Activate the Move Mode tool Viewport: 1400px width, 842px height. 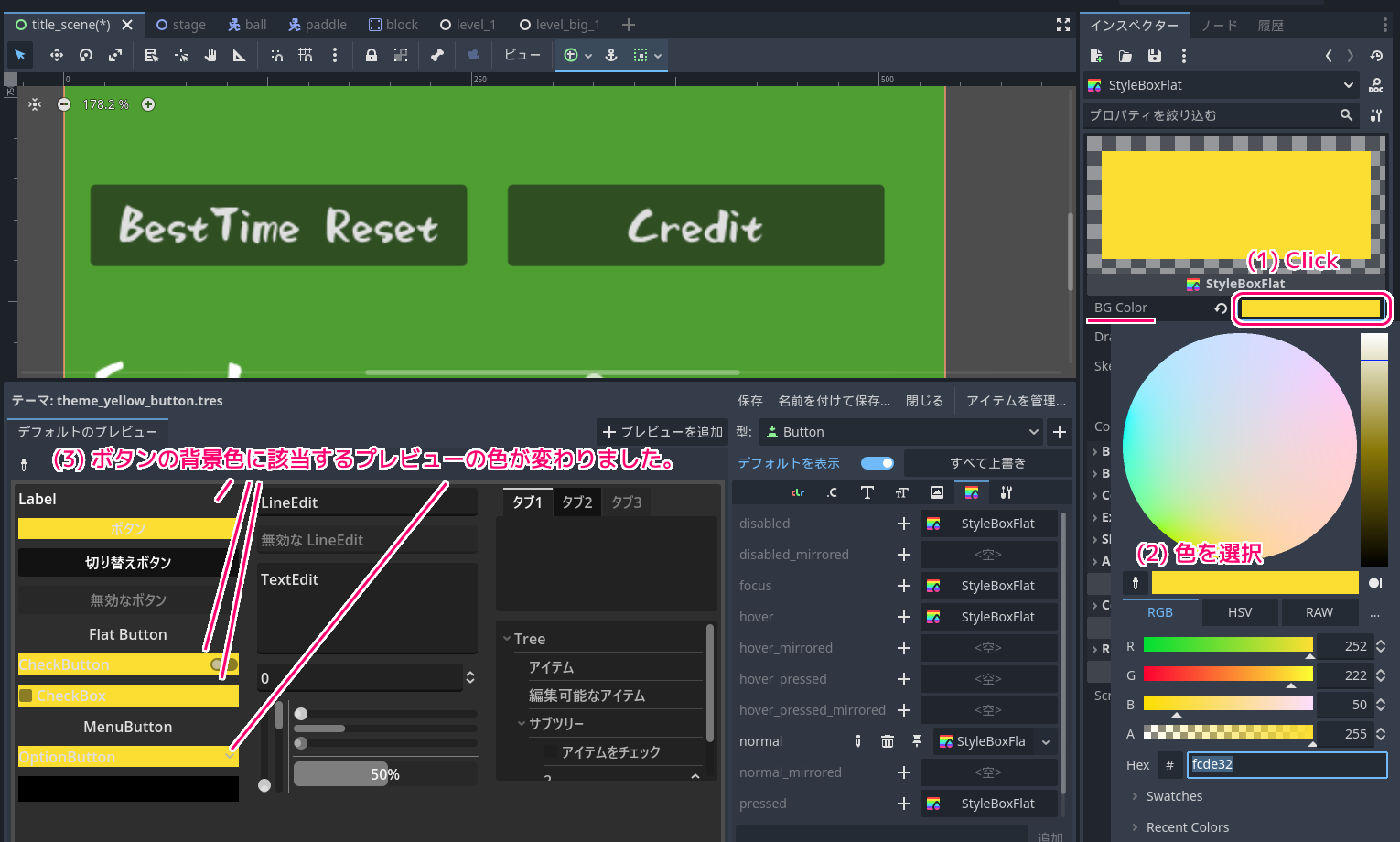(57, 55)
